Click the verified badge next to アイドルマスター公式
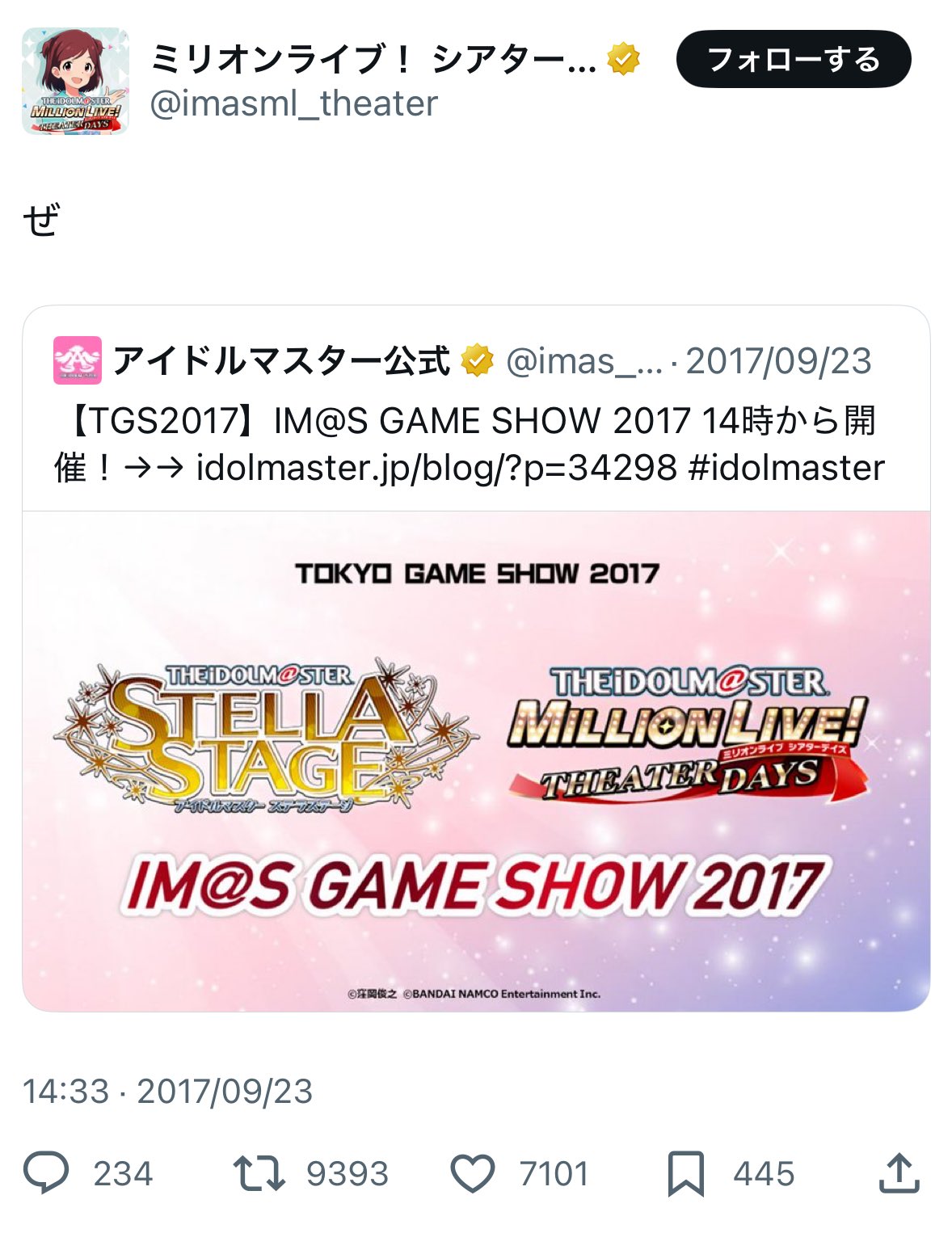 (x=477, y=360)
